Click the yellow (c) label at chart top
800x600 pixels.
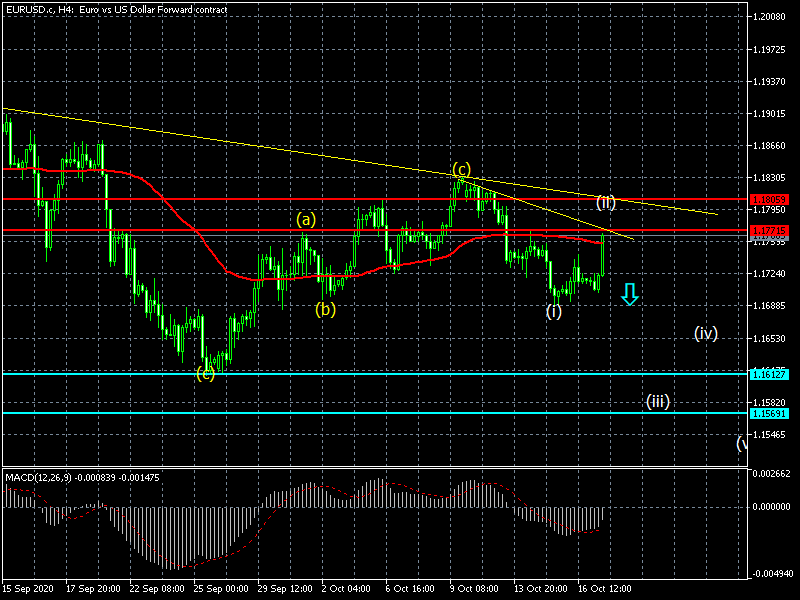point(461,169)
